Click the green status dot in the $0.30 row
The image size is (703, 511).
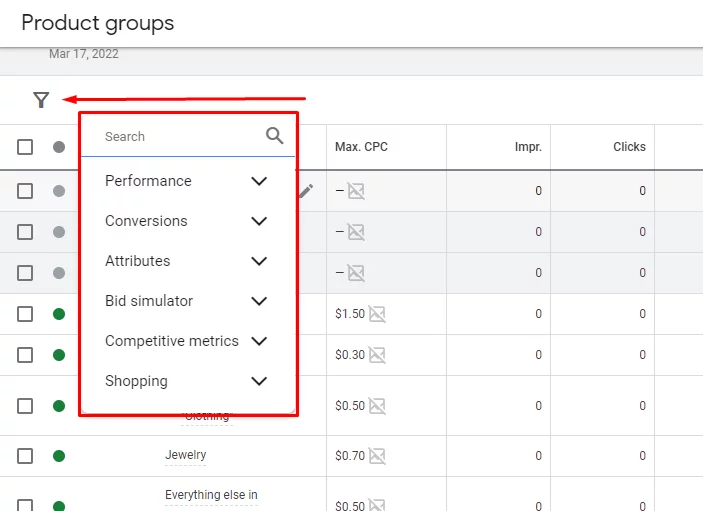pyautogui.click(x=59, y=355)
